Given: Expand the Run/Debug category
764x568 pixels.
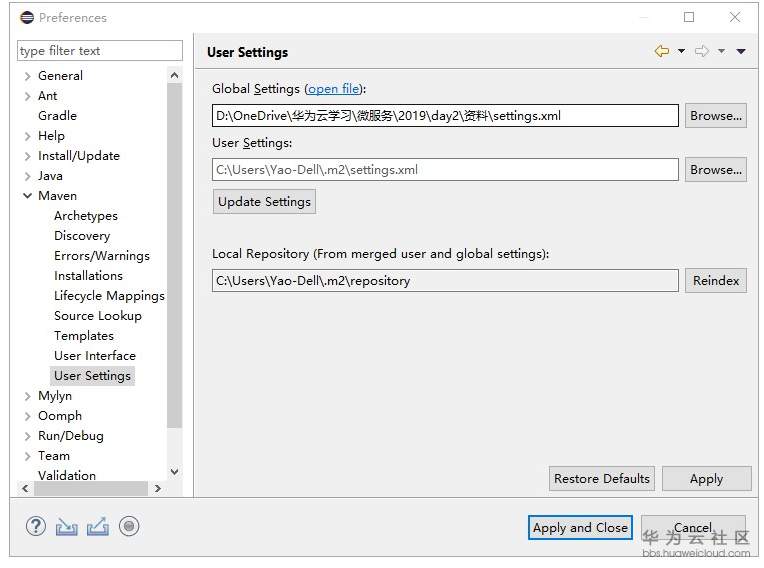Looking at the screenshot, I should pyautogui.click(x=27, y=436).
